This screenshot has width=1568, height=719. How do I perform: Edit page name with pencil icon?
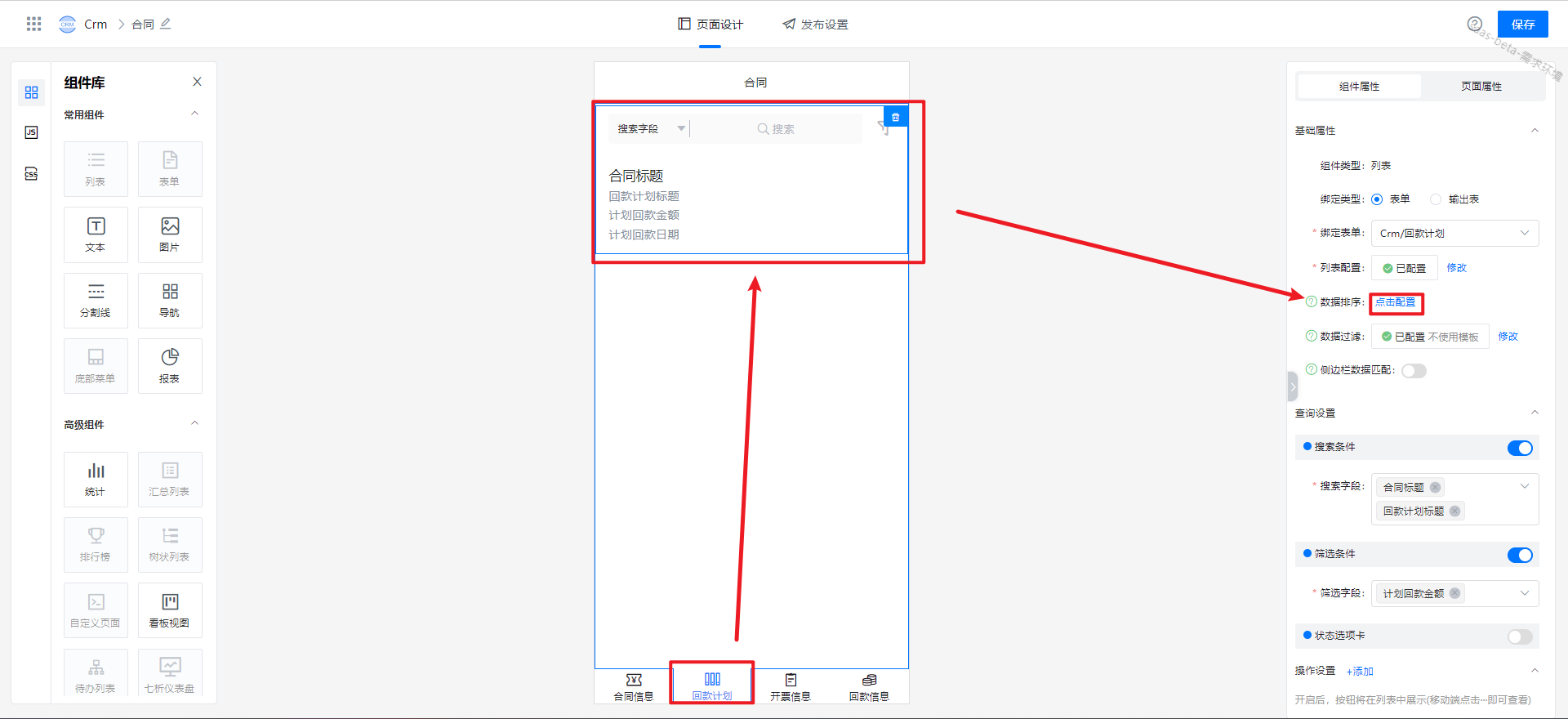tap(166, 24)
